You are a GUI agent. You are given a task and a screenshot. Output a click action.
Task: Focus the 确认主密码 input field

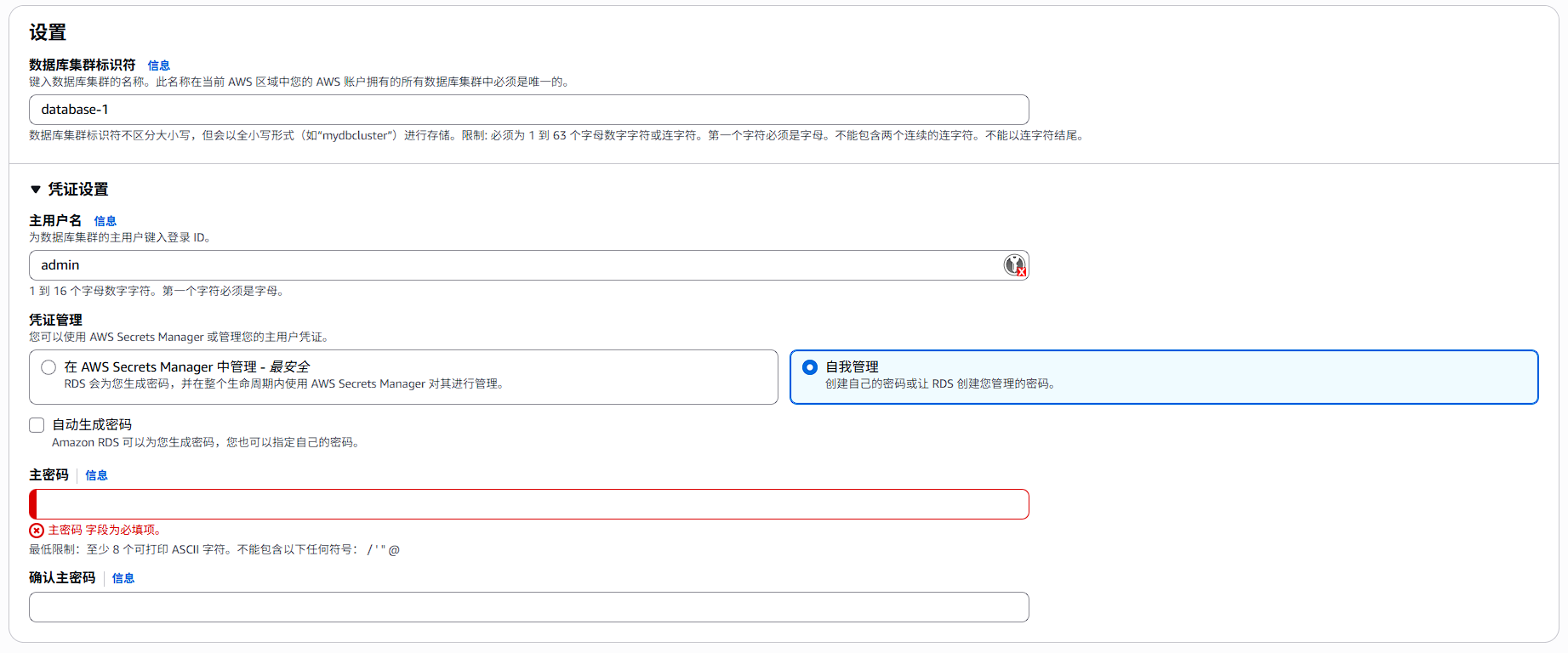(529, 607)
